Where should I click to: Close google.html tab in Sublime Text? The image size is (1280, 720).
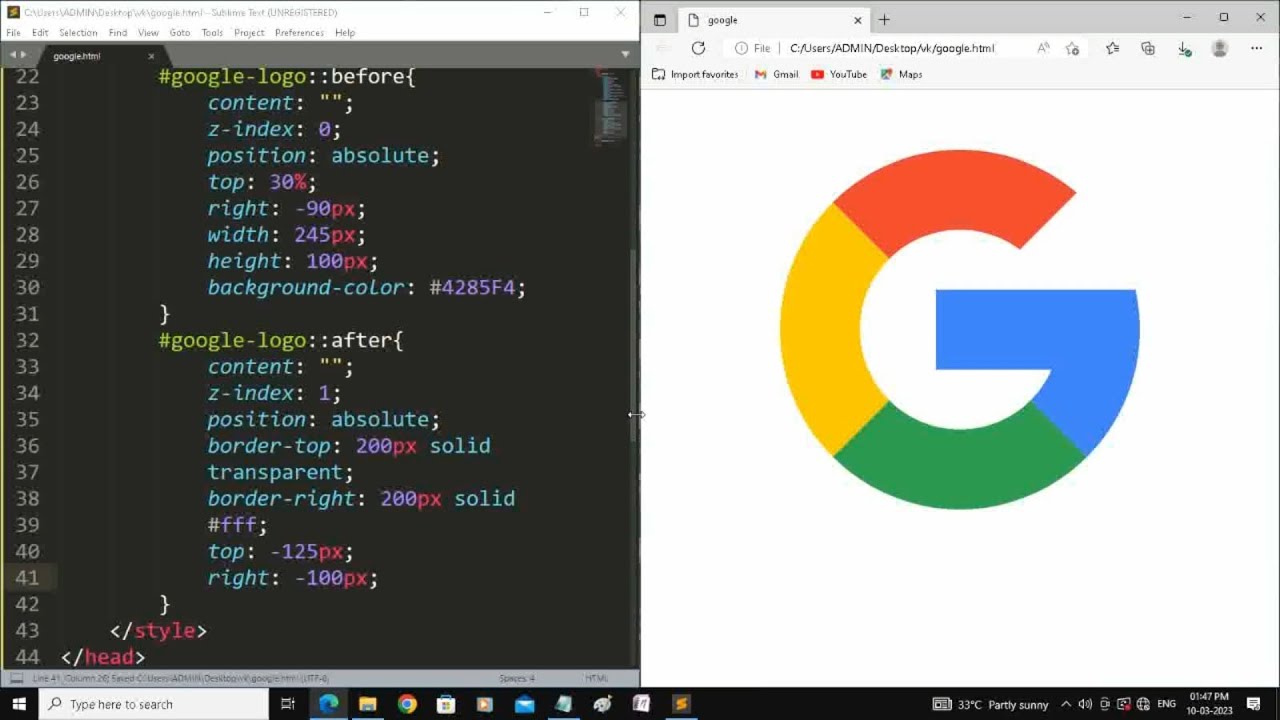coord(151,56)
